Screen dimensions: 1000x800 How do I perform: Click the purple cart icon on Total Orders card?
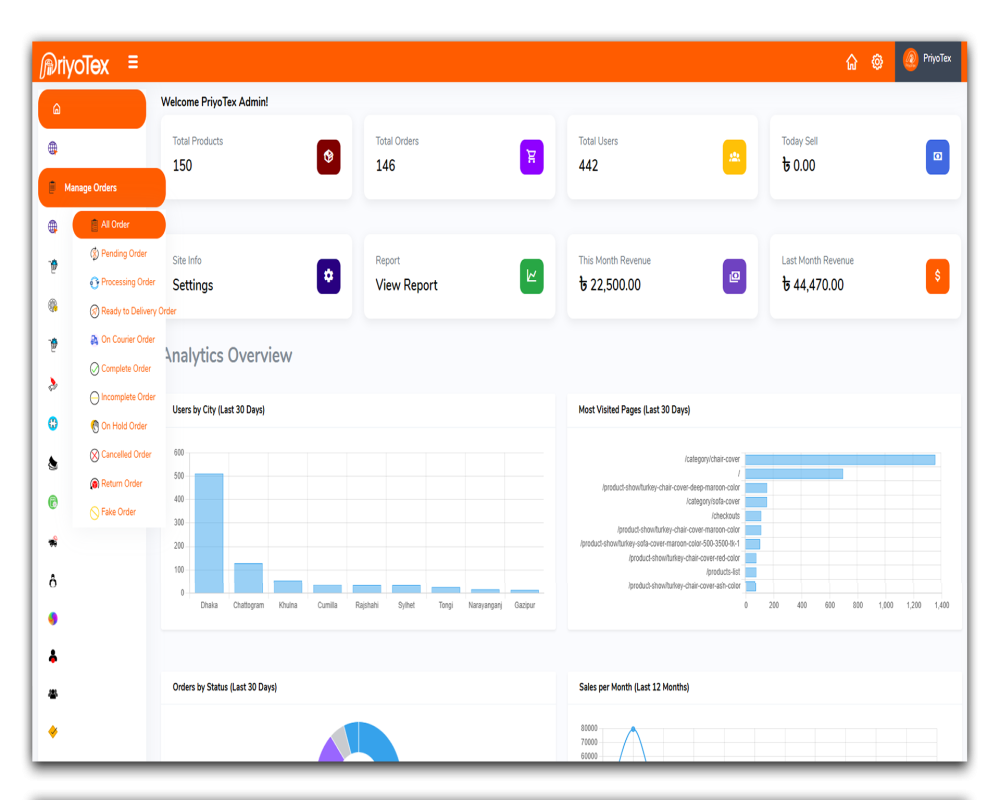tap(531, 157)
